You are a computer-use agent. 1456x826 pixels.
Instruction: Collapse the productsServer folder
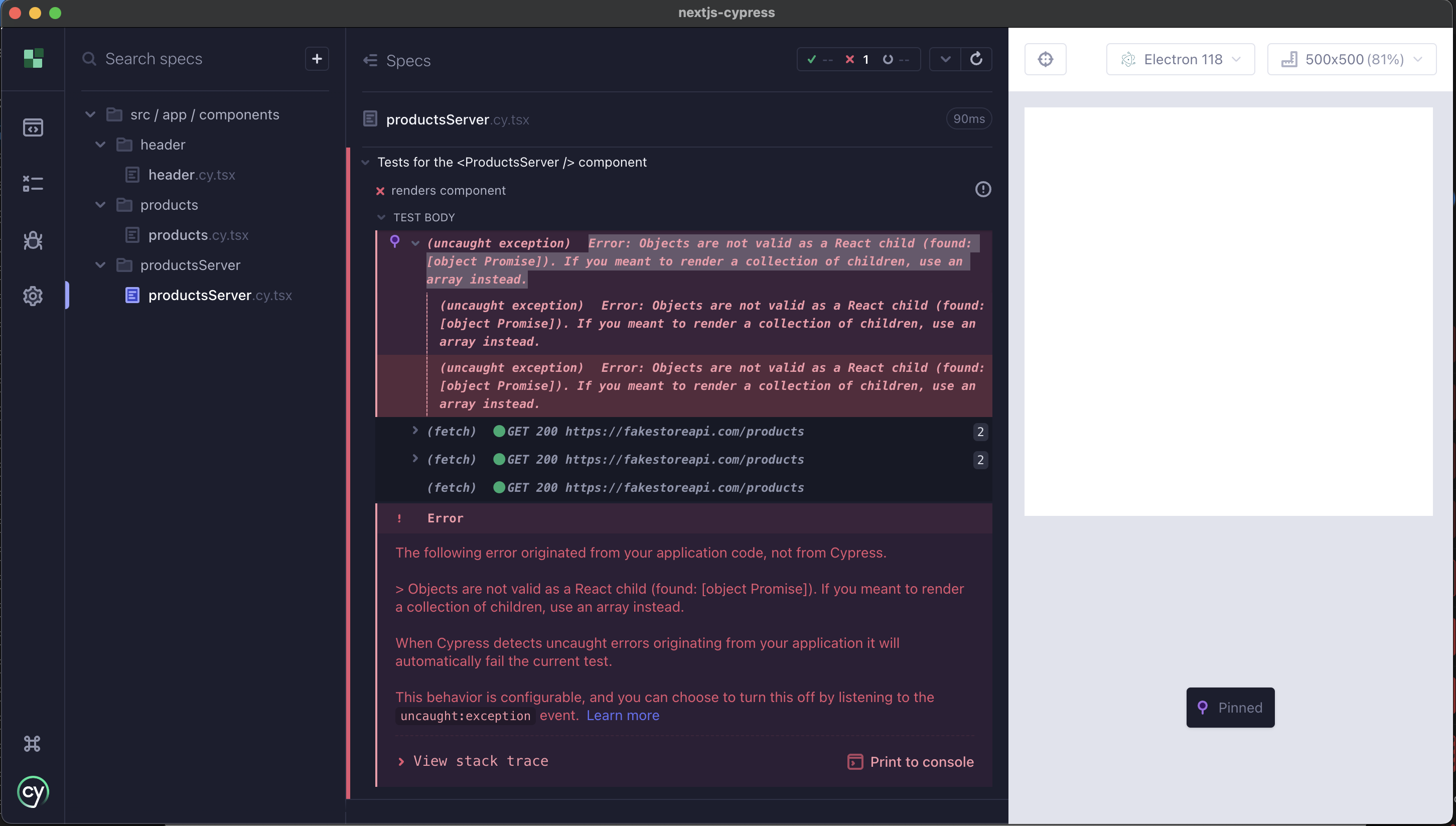(x=100, y=265)
